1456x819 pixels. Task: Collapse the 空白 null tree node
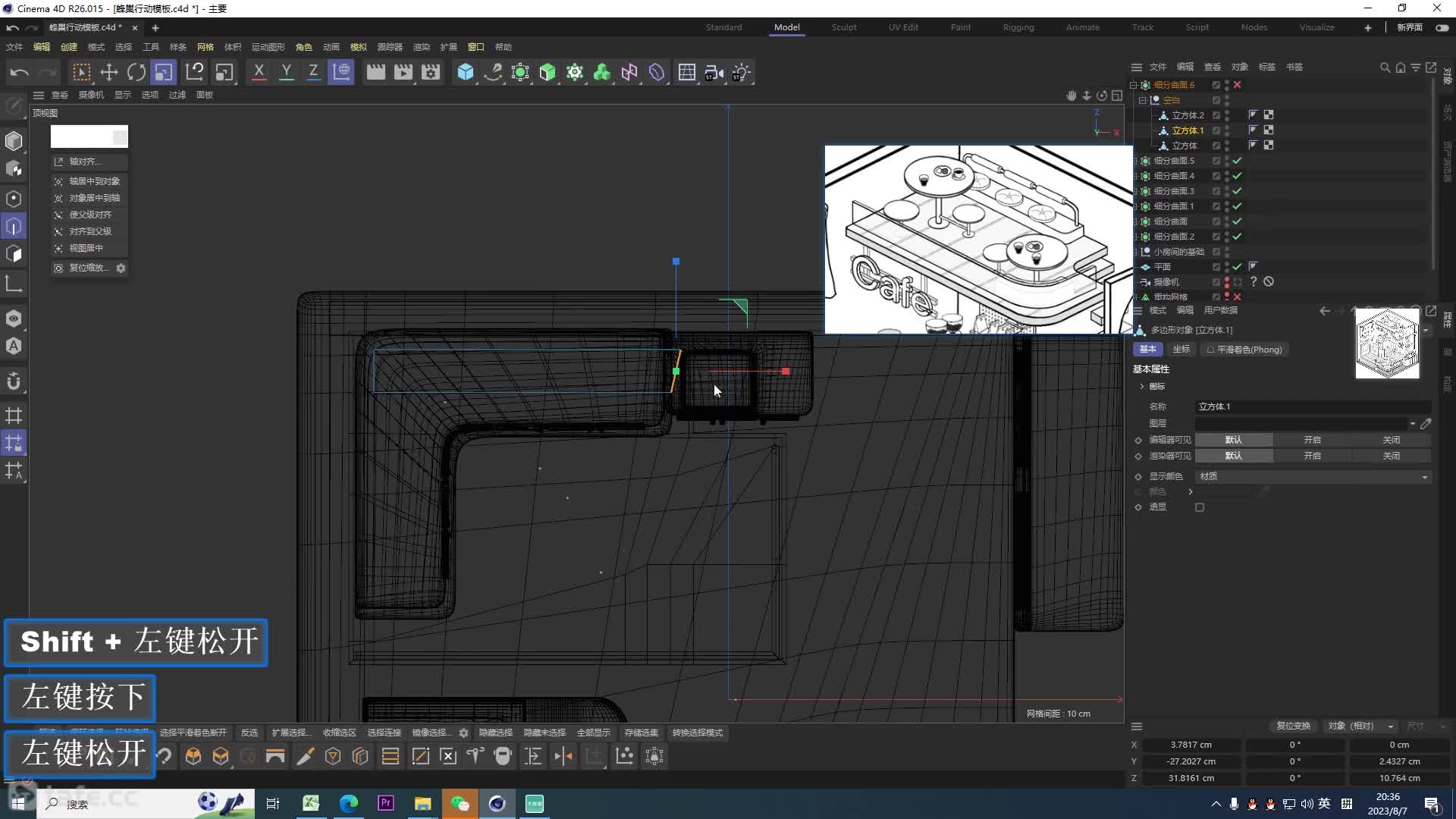1143,100
